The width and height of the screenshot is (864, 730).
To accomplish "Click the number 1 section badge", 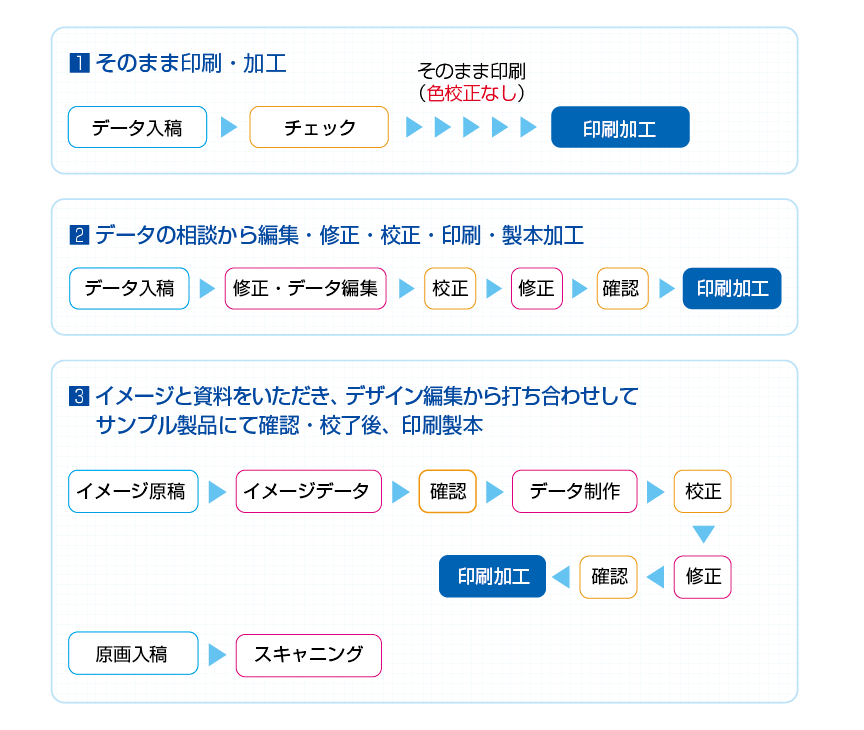I will [79, 63].
